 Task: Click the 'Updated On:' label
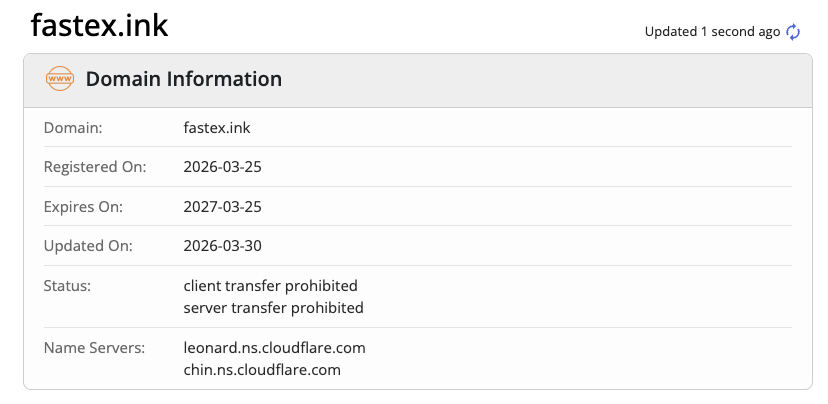click(x=87, y=246)
